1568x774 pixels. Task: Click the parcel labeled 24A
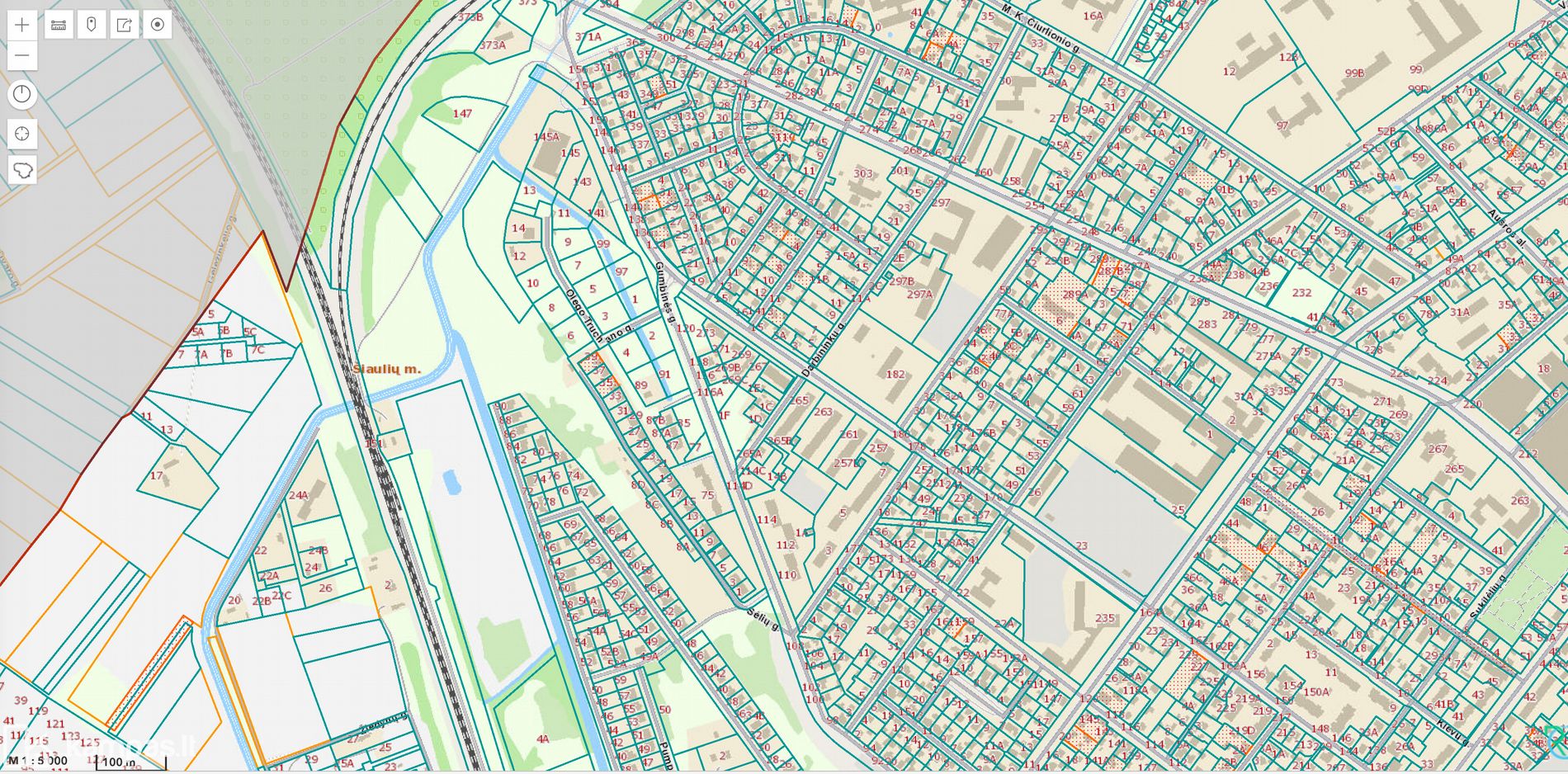[299, 496]
